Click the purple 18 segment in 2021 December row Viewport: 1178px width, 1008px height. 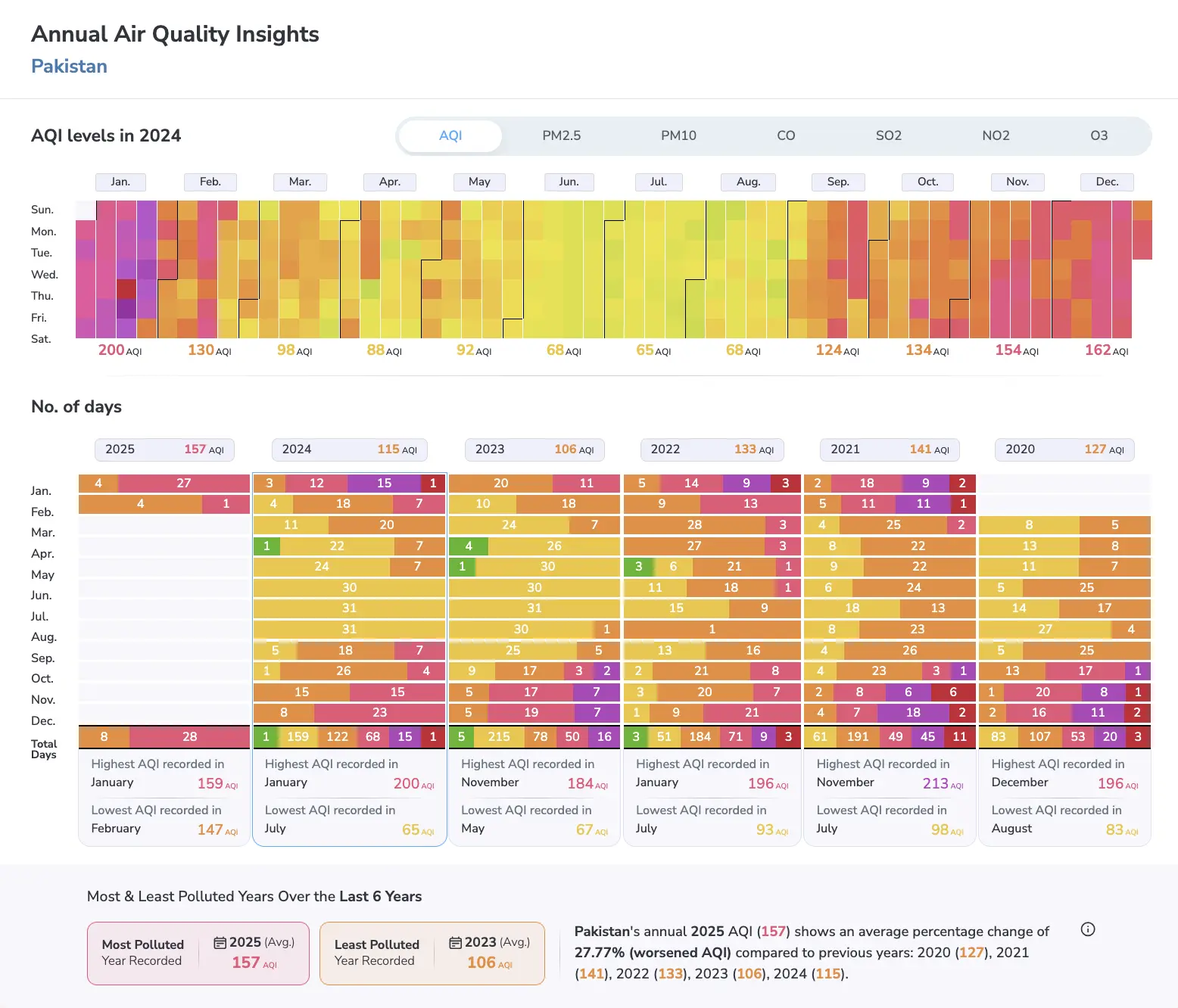point(913,713)
